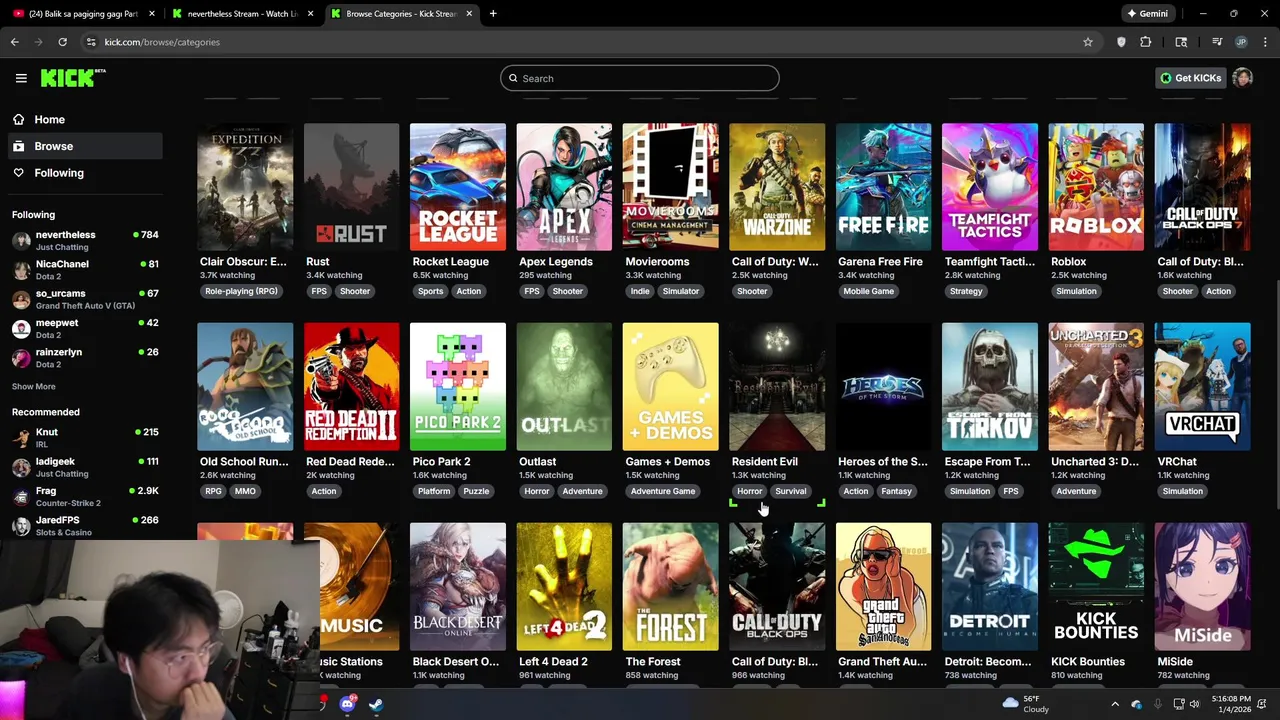
Task: Reload the current page
Action: (62, 42)
